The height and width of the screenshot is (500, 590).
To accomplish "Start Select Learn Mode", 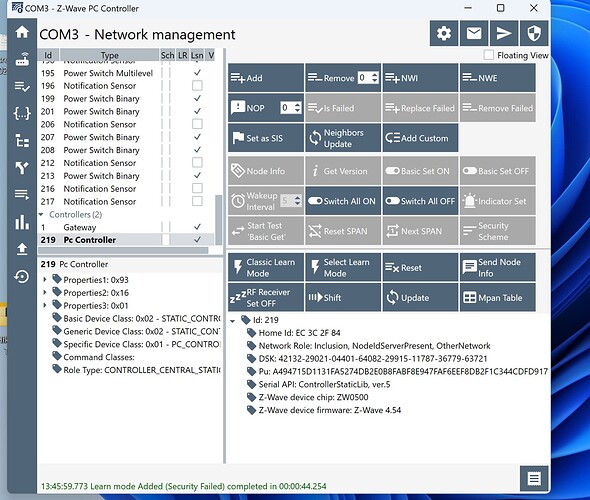I will point(343,267).
